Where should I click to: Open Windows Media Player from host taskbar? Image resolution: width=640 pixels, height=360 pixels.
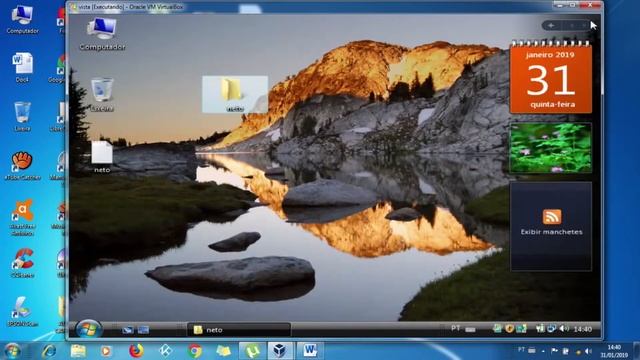point(107,351)
